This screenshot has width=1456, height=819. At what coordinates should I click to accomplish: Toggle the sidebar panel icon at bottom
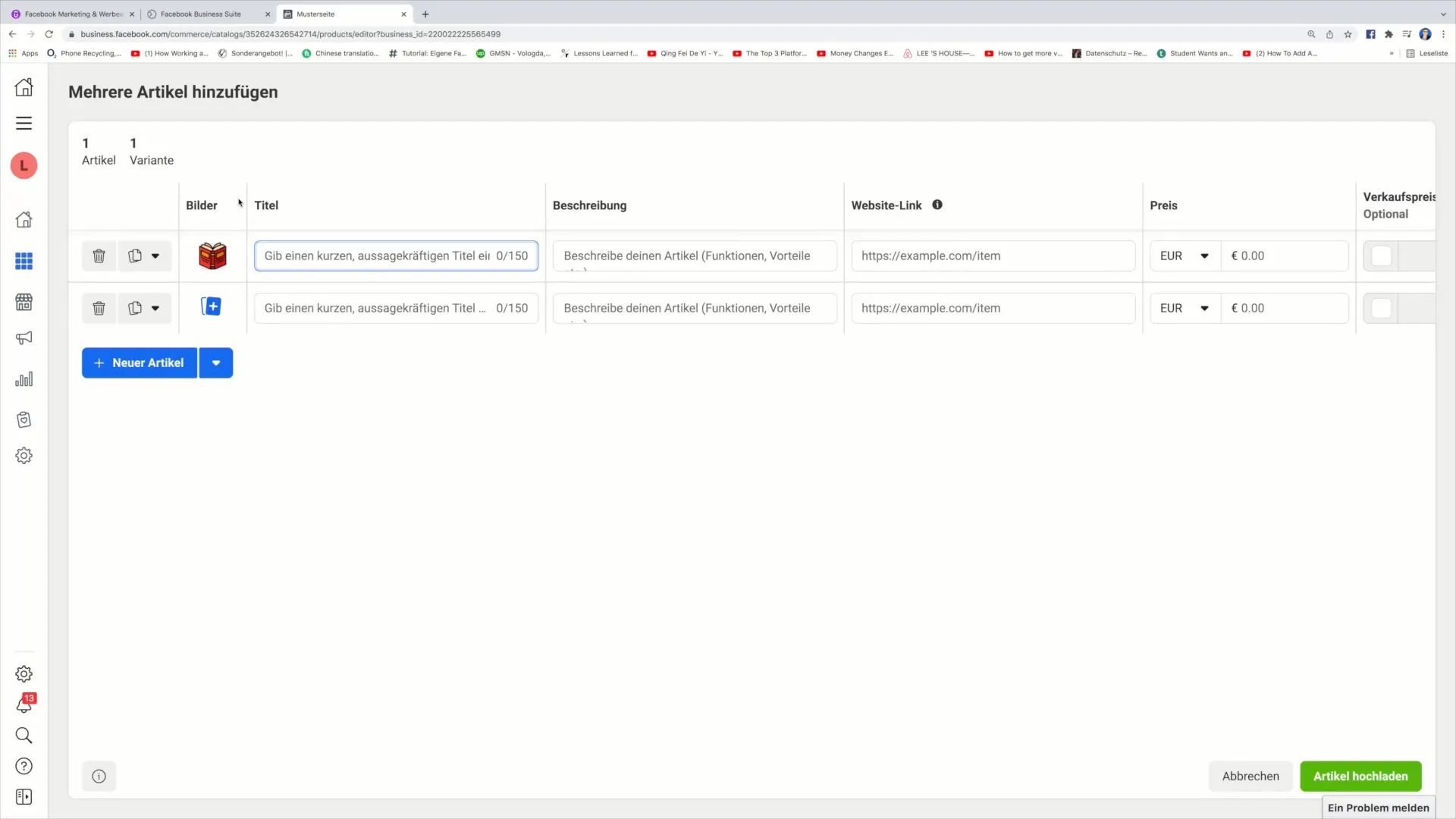pyautogui.click(x=24, y=797)
